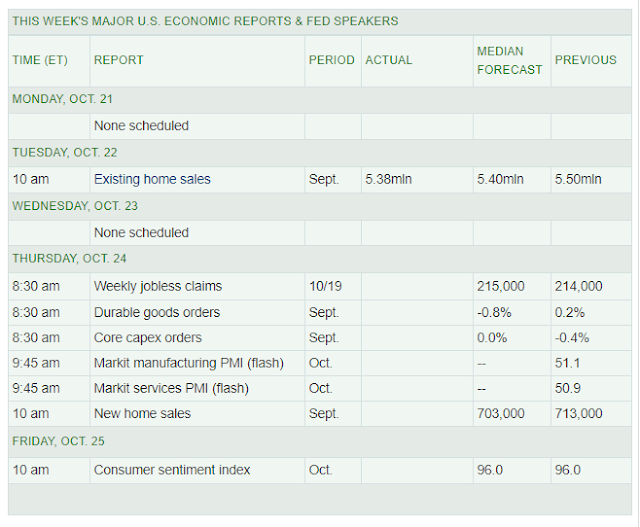Click the 9:45 am time for Markit services PMI

pyautogui.click(x=36, y=388)
